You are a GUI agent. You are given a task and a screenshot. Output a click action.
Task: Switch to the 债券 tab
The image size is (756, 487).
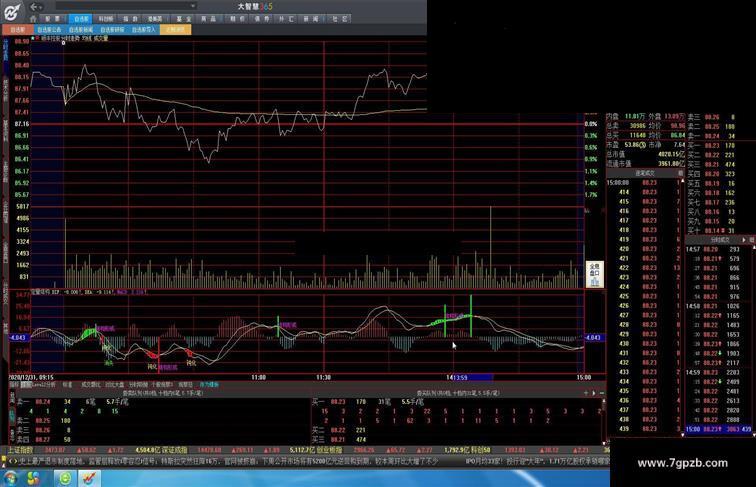pos(261,19)
